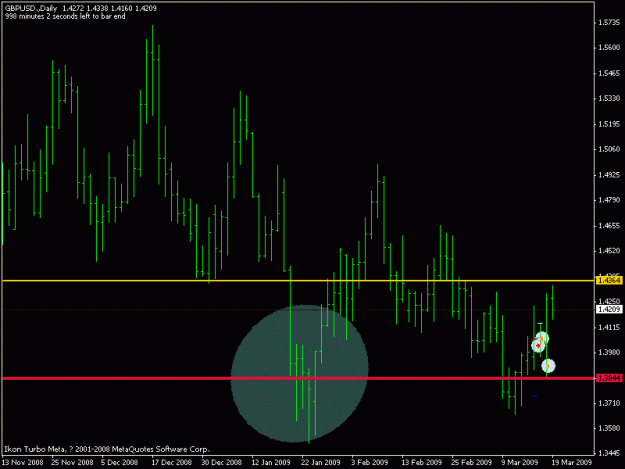Click the 30 Dec 2008 date label
625x469 pixels.
(222, 462)
